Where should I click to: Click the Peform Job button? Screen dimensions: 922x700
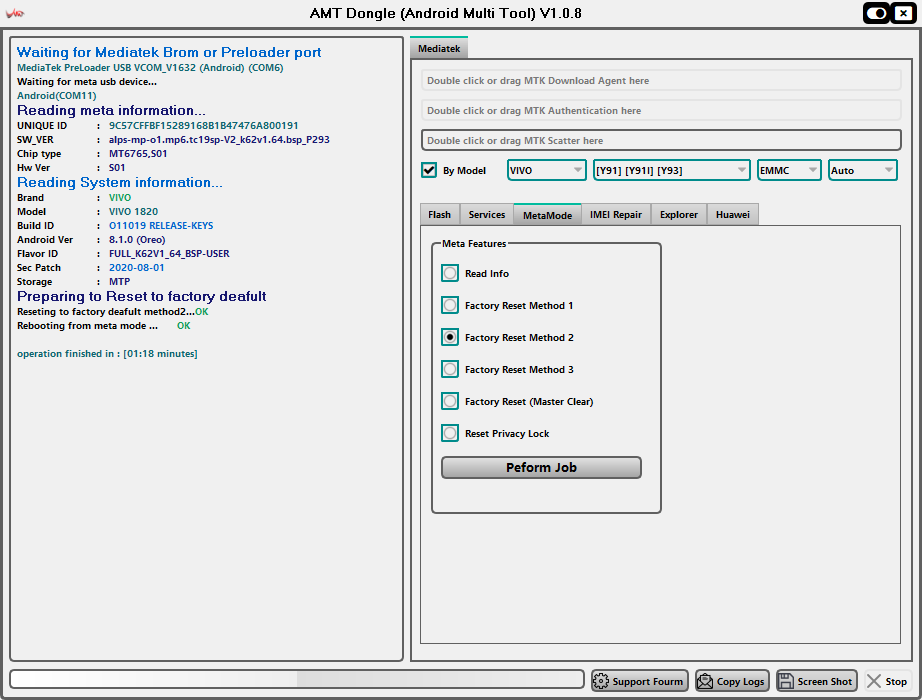coord(541,468)
